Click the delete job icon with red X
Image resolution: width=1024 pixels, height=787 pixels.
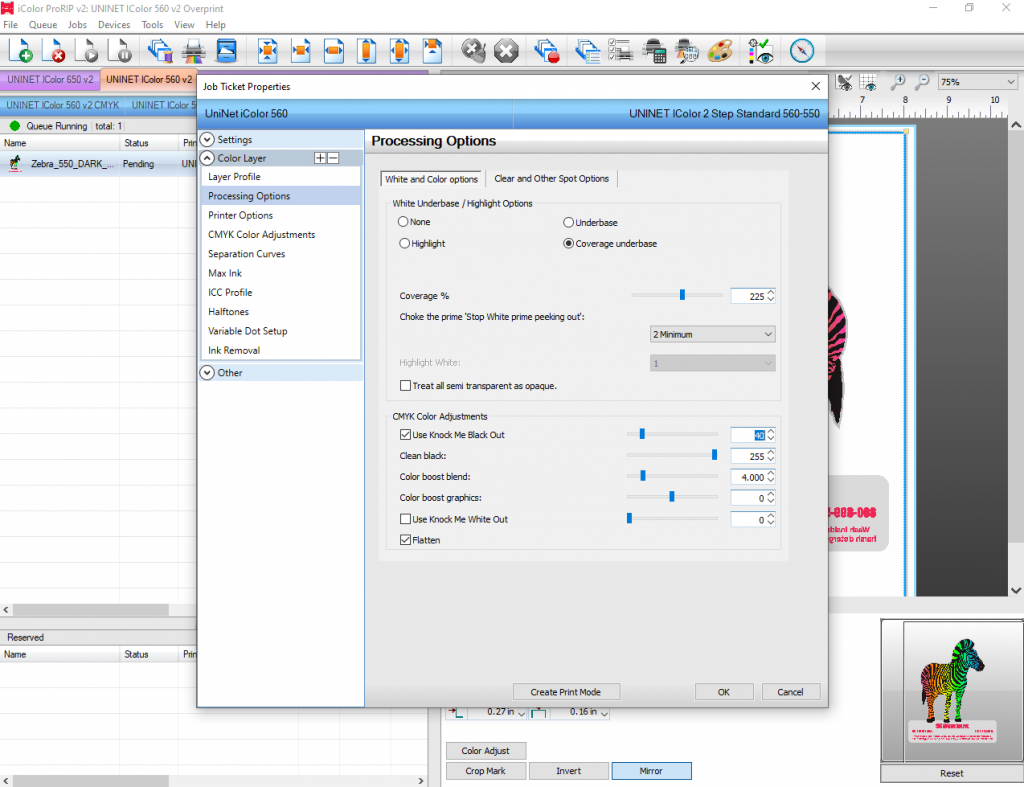[54, 50]
